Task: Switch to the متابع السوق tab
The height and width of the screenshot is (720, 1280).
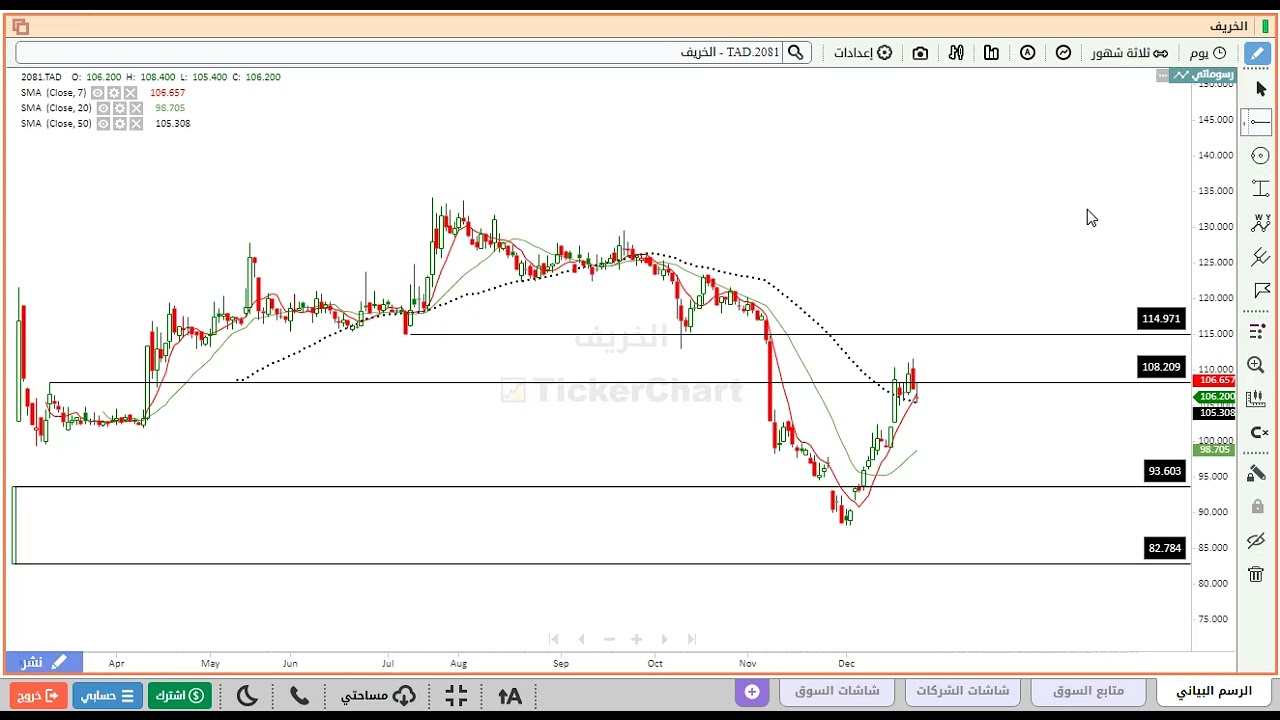Action: click(1088, 692)
